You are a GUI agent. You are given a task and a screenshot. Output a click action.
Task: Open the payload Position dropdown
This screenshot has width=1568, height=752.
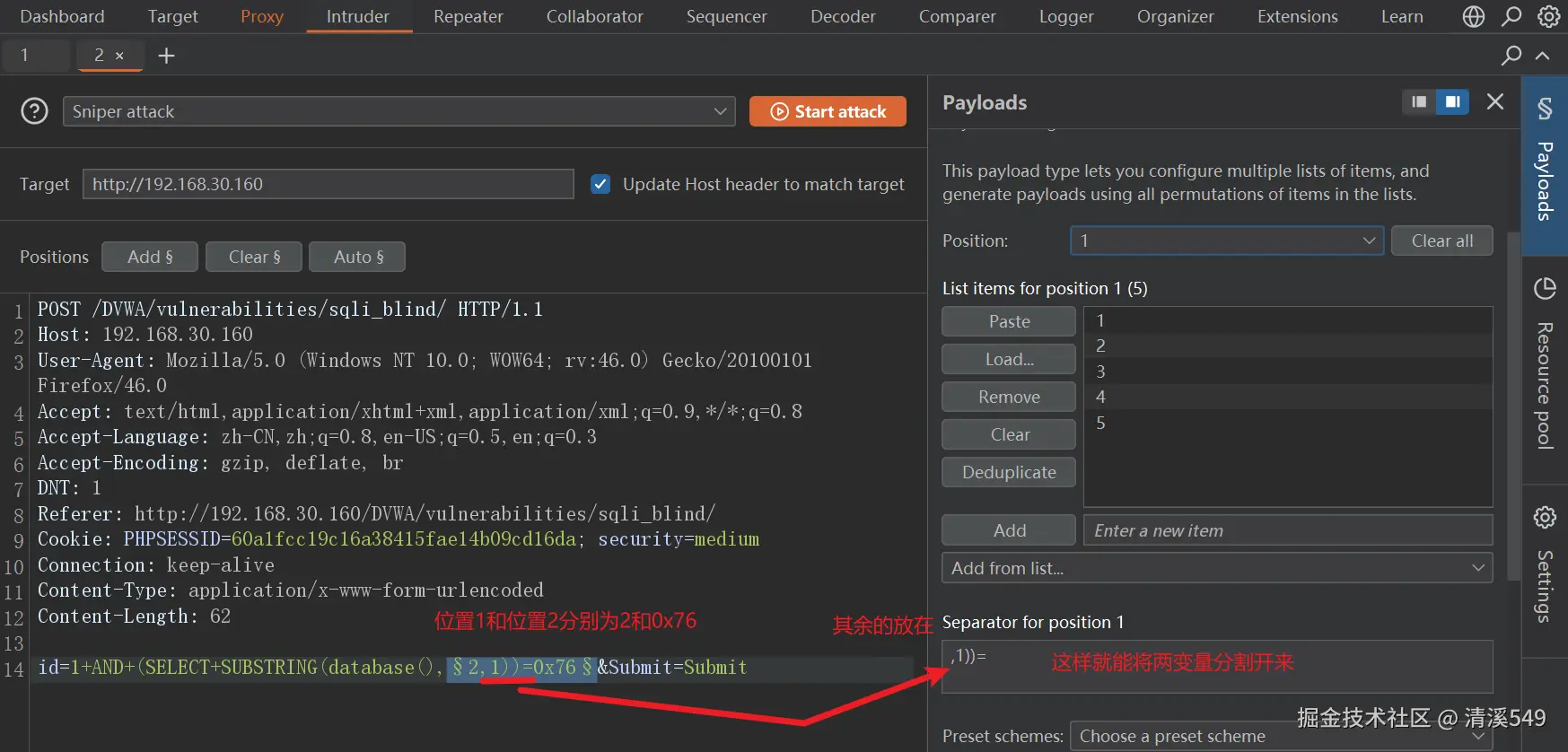pyautogui.click(x=1226, y=240)
